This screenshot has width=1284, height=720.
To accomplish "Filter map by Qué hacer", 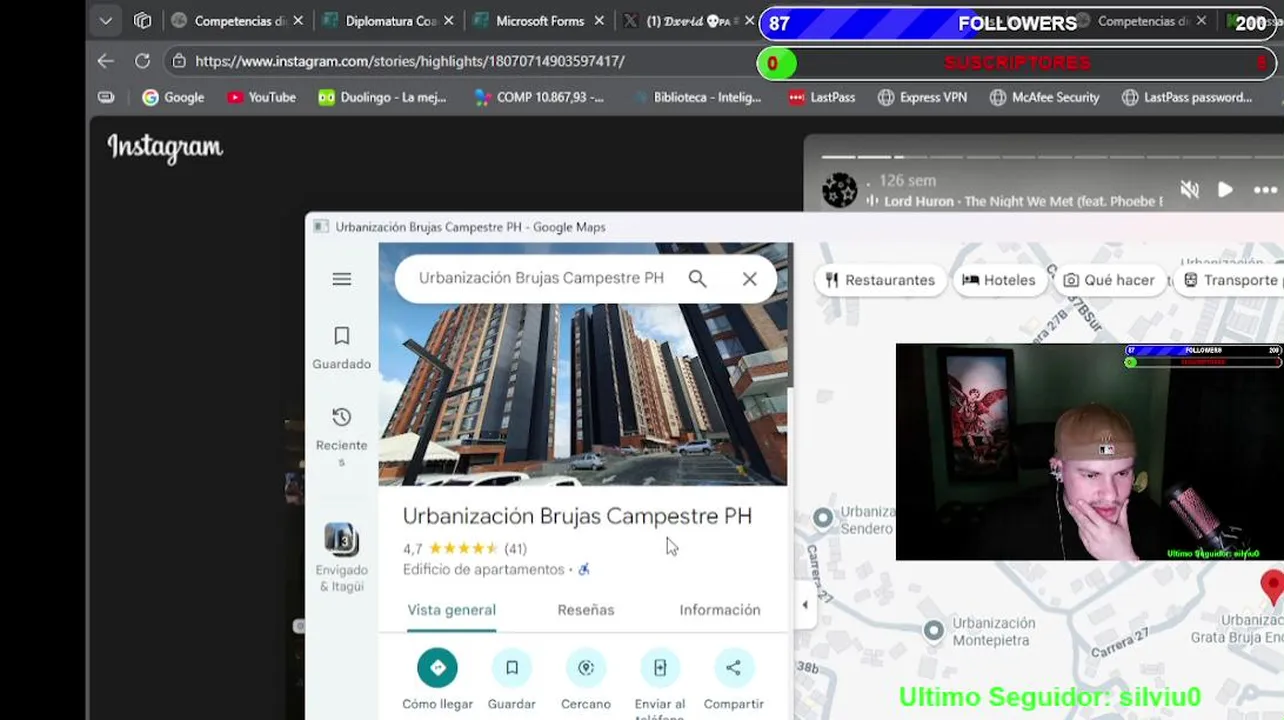I will pyautogui.click(x=1109, y=280).
